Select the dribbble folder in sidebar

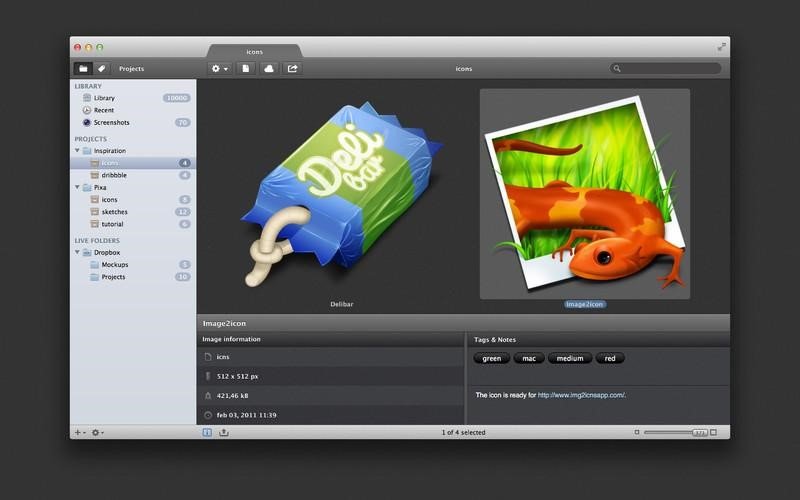133,175
